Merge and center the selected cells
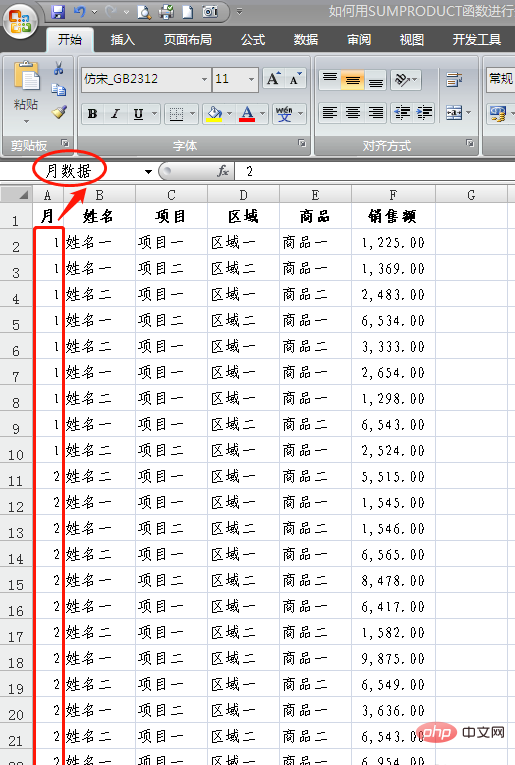This screenshot has height=765, width=515. (454, 113)
